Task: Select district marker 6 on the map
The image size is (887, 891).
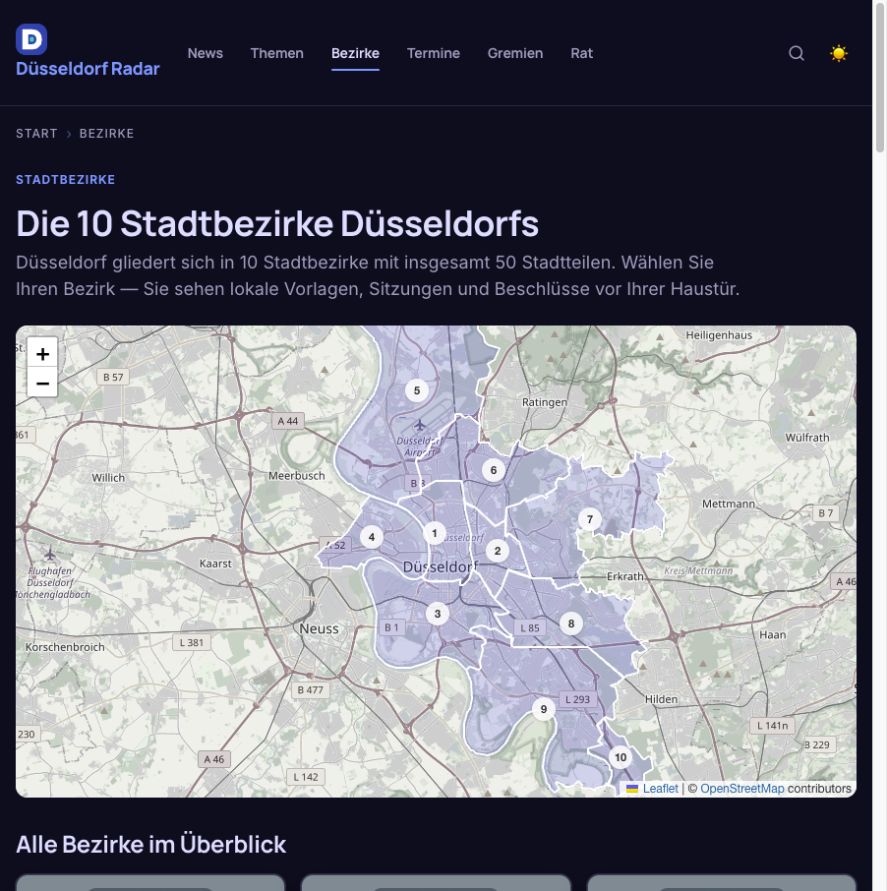Action: 493,470
